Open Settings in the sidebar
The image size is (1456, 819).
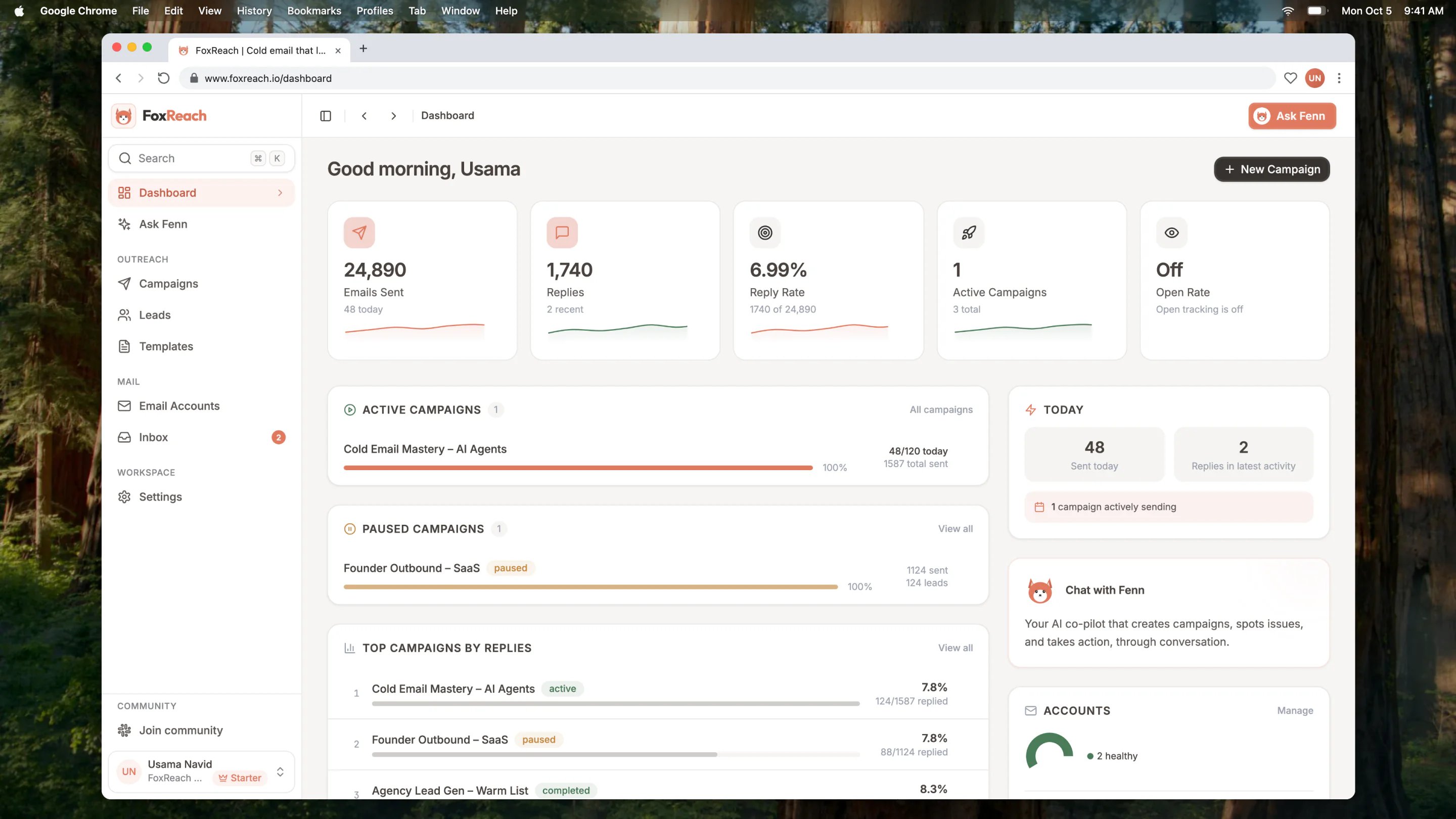(x=201, y=497)
